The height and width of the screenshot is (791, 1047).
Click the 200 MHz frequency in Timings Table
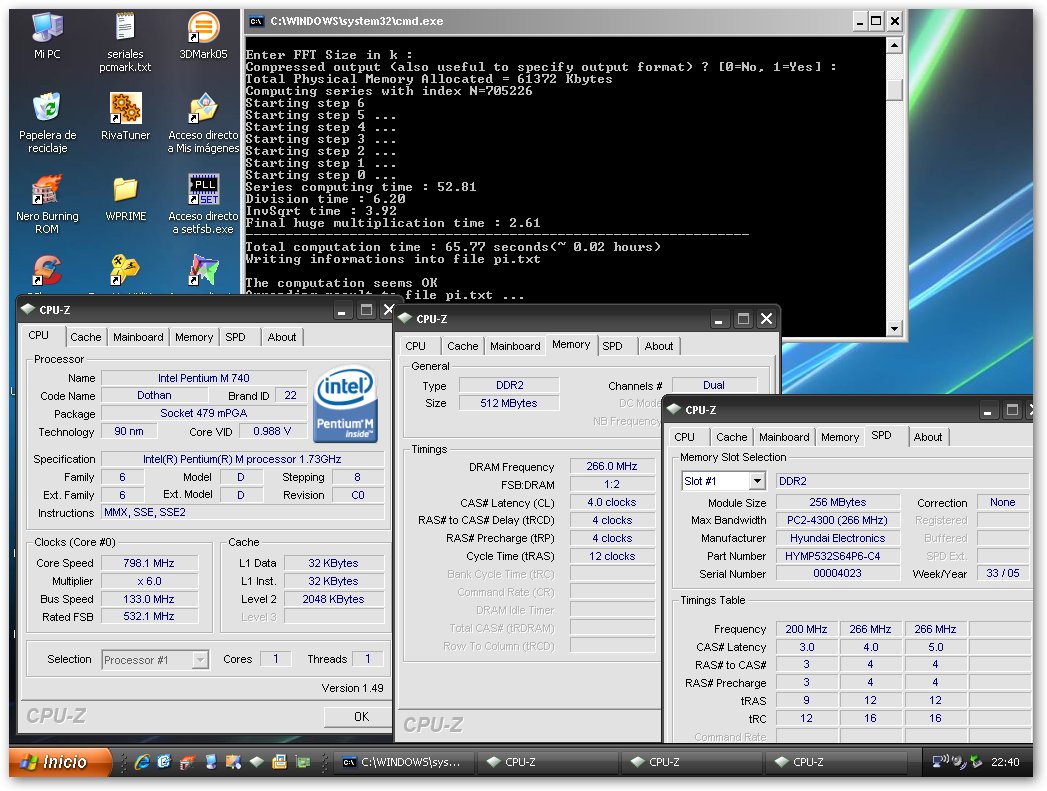[x=806, y=629]
